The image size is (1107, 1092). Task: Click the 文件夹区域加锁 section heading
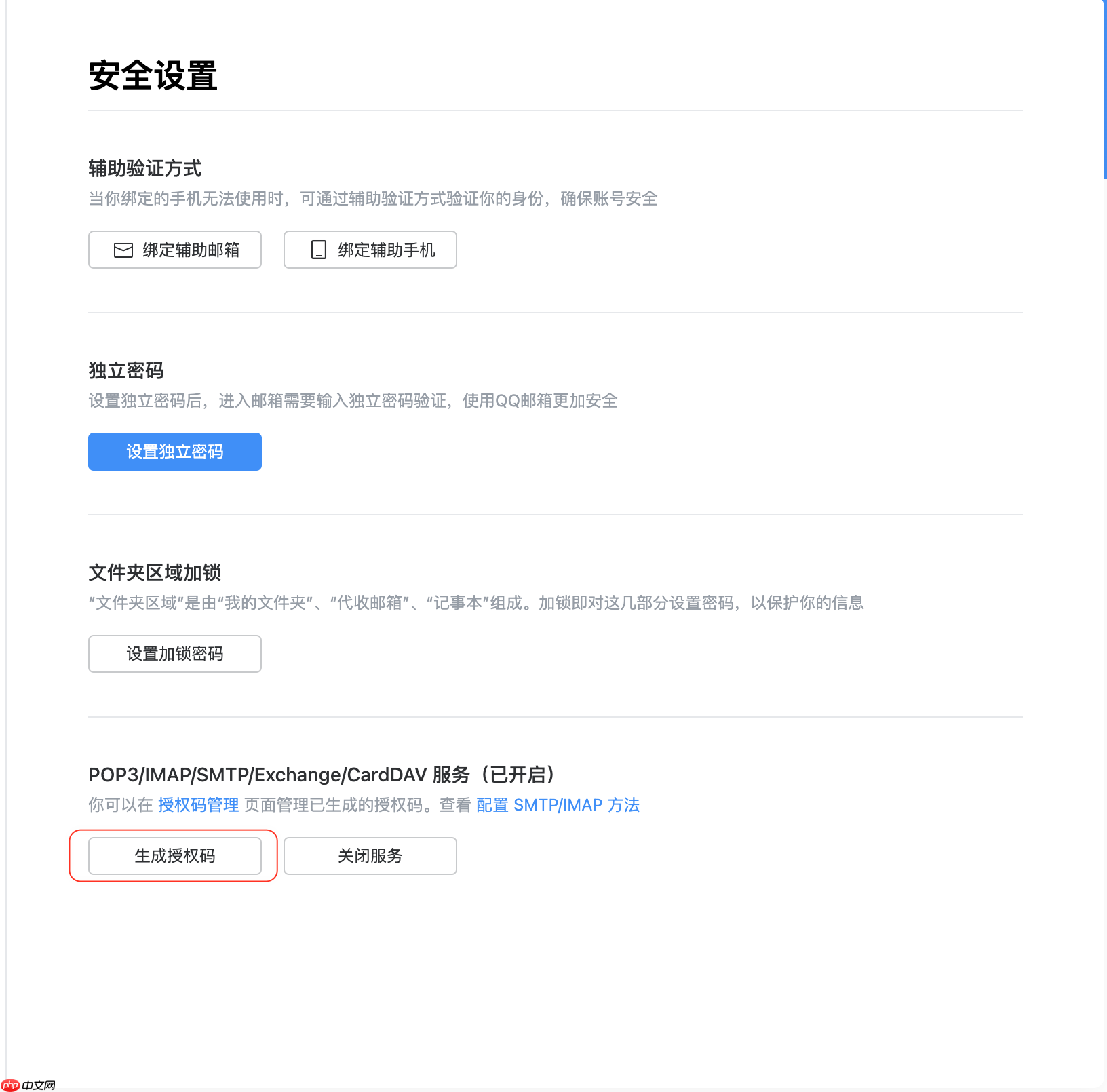(155, 572)
